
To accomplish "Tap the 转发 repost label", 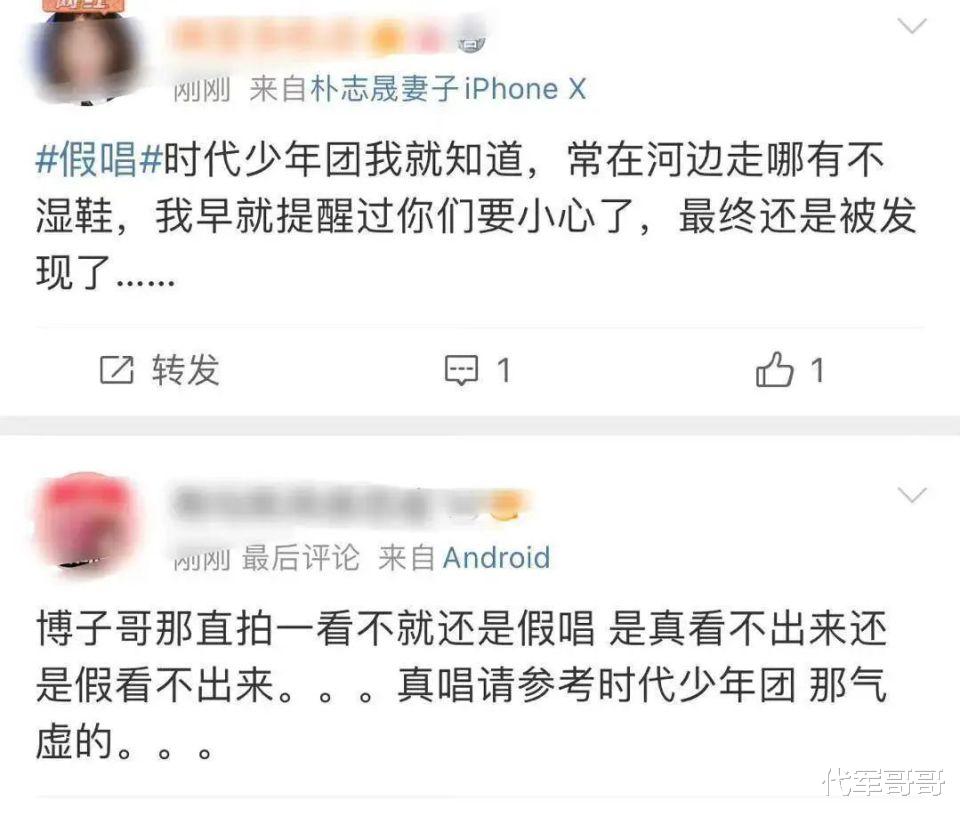I will (186, 370).
